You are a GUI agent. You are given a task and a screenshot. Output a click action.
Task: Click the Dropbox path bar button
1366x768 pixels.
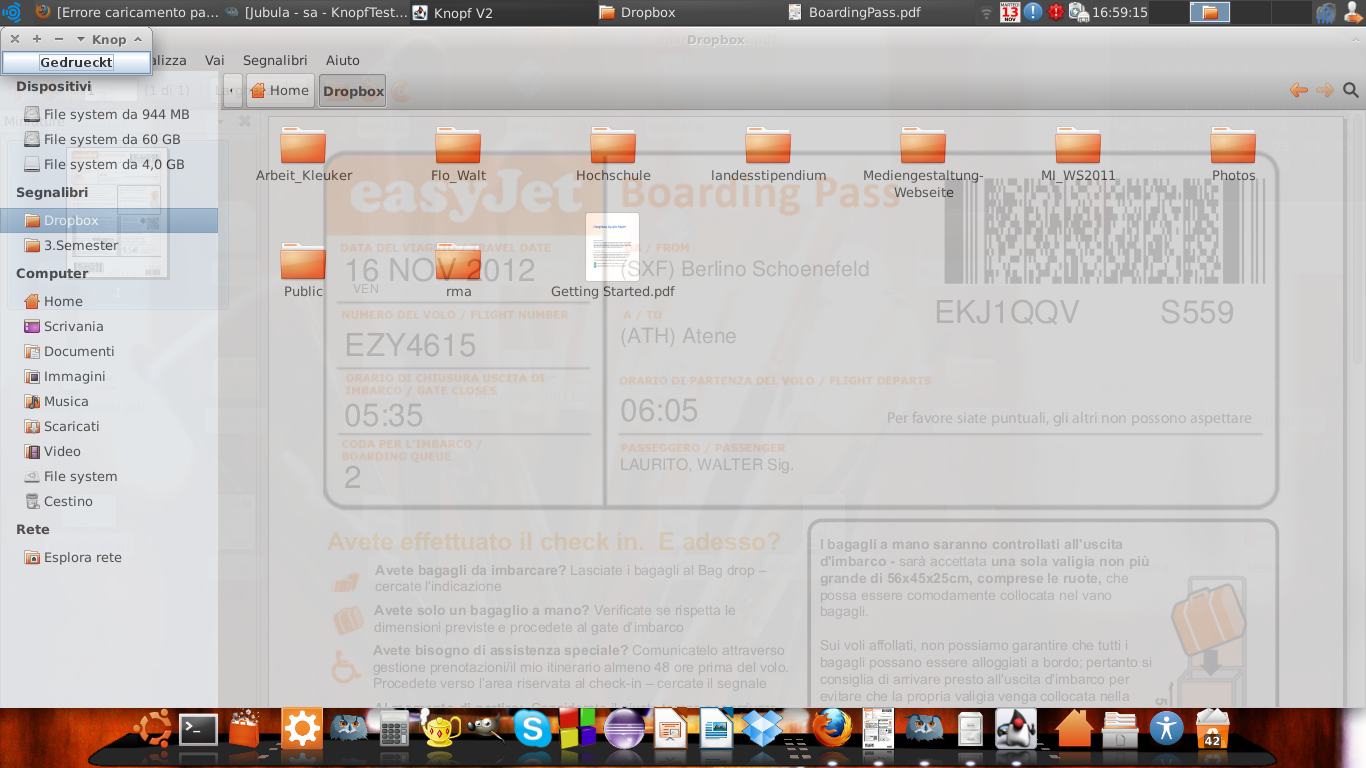[x=353, y=90]
